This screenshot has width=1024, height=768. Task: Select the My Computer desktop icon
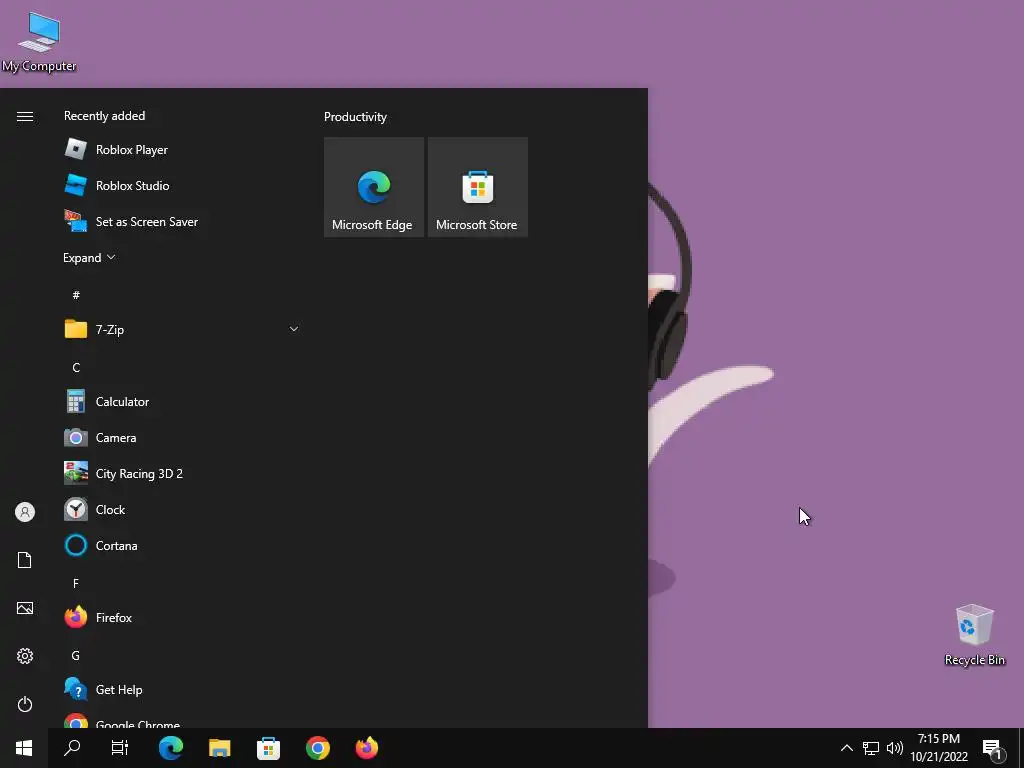39,42
